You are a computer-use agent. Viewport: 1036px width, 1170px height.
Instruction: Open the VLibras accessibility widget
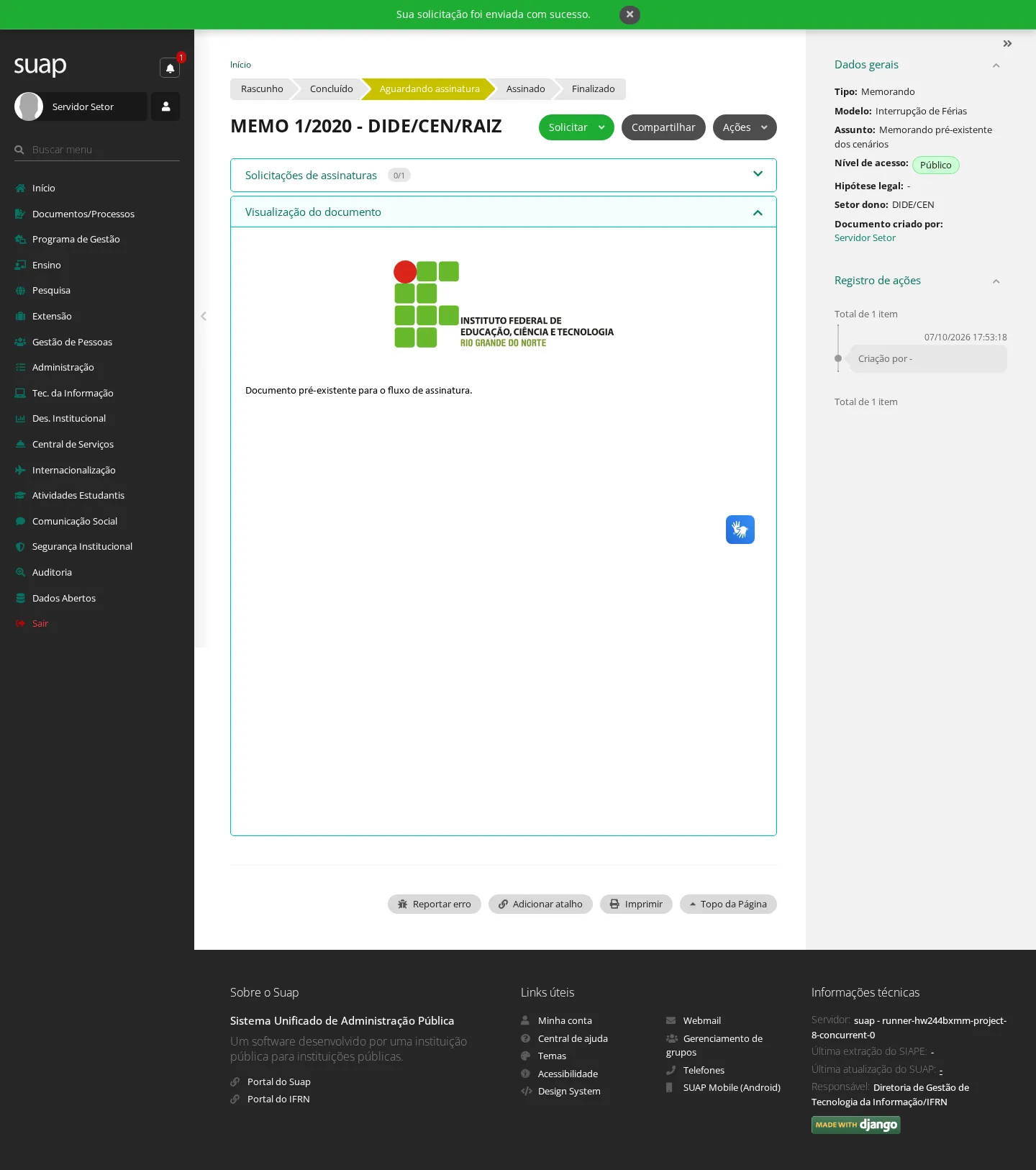point(740,530)
